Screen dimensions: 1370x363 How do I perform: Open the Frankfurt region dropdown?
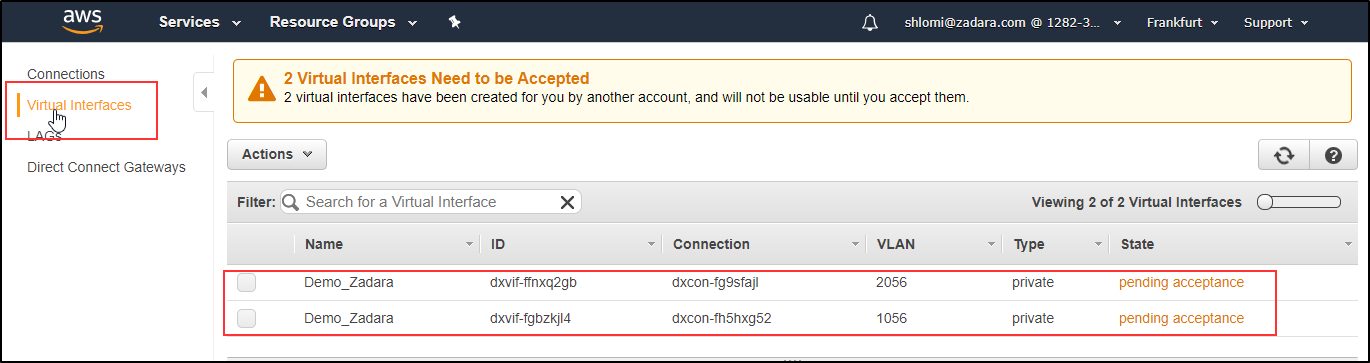(x=1182, y=22)
